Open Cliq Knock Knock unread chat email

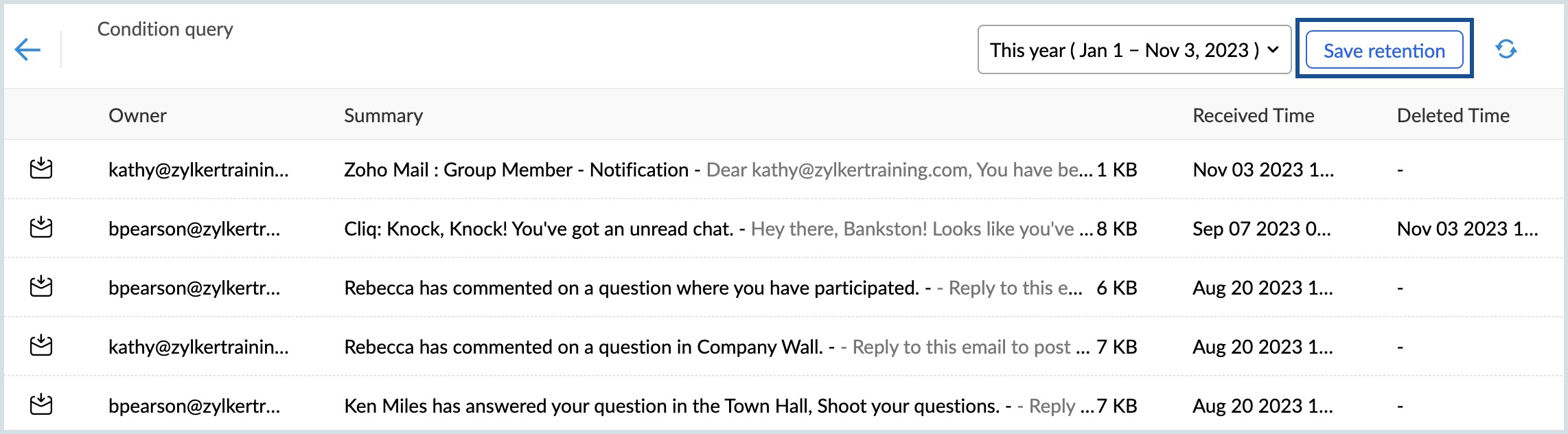(x=539, y=229)
